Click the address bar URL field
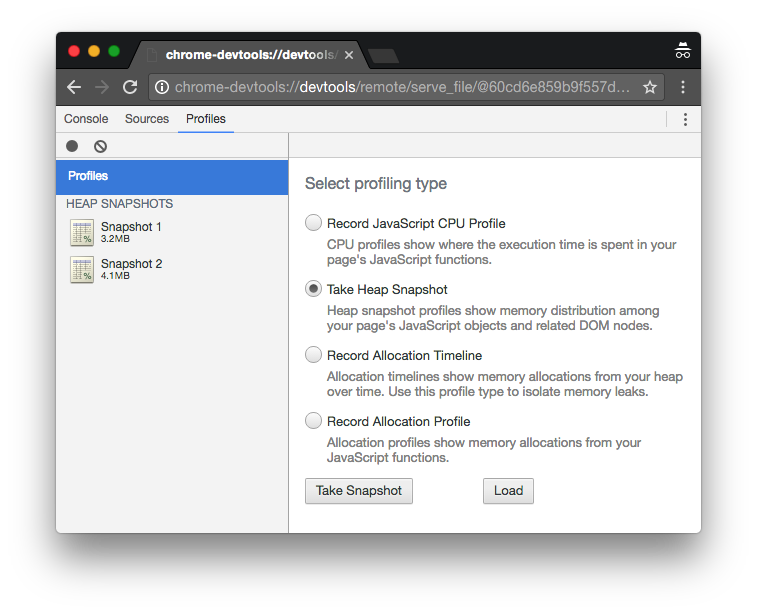The height and width of the screenshot is (613, 757). (x=402, y=87)
